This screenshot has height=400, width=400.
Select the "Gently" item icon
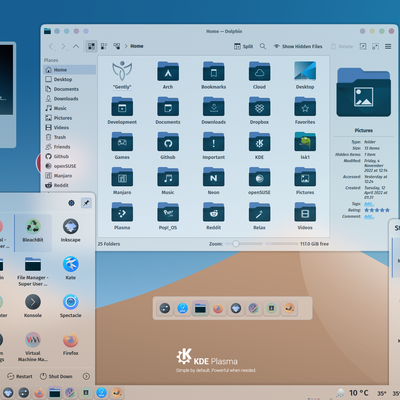(x=122, y=71)
